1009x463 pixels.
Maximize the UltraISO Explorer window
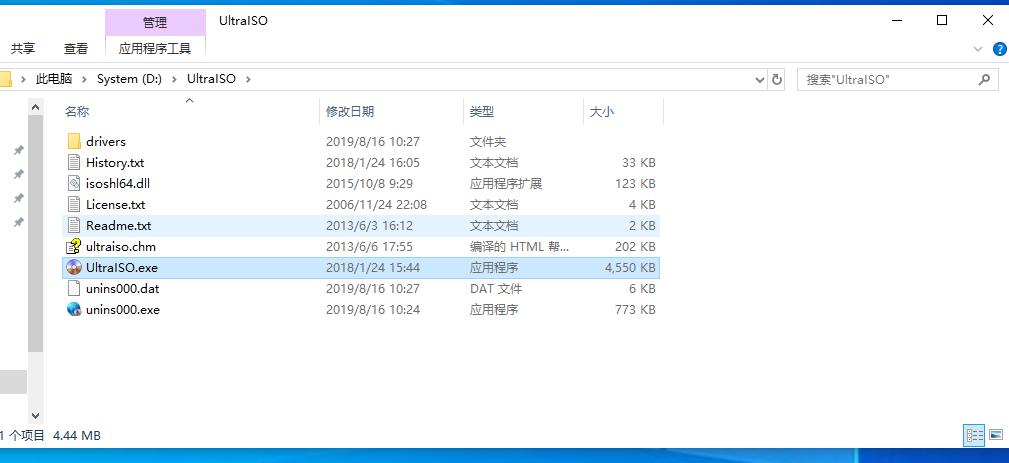pyautogui.click(x=941, y=21)
